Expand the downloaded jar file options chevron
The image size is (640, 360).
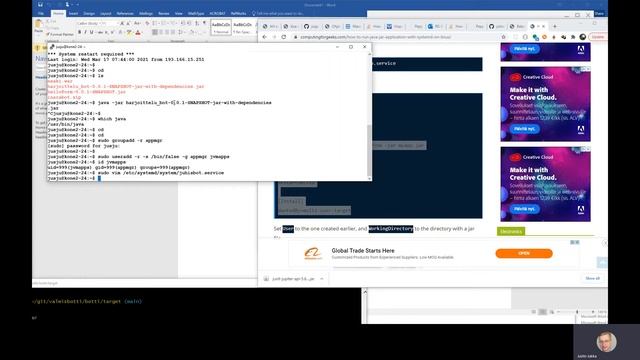pyautogui.click(x=322, y=279)
